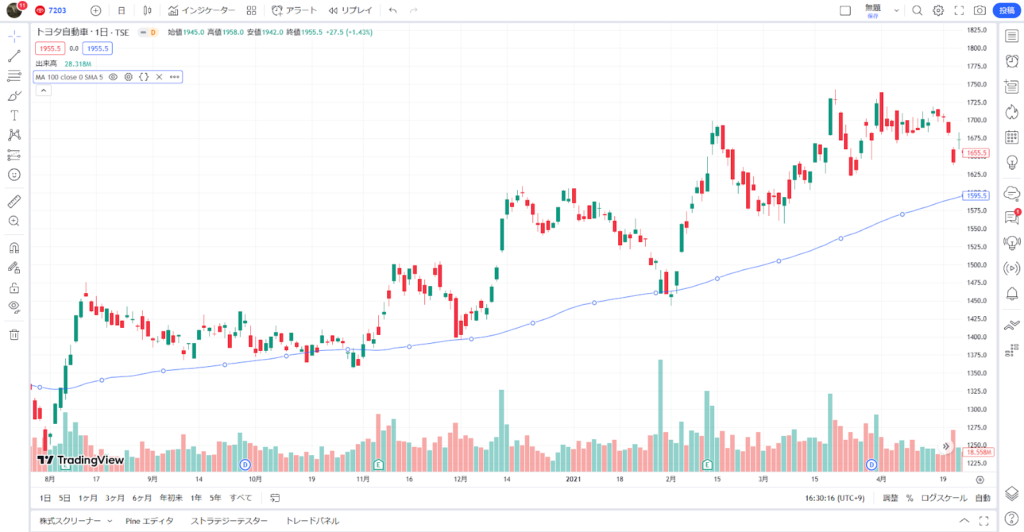Open the indicator templates grid
Screen dimensions: 1024x532
[251, 10]
